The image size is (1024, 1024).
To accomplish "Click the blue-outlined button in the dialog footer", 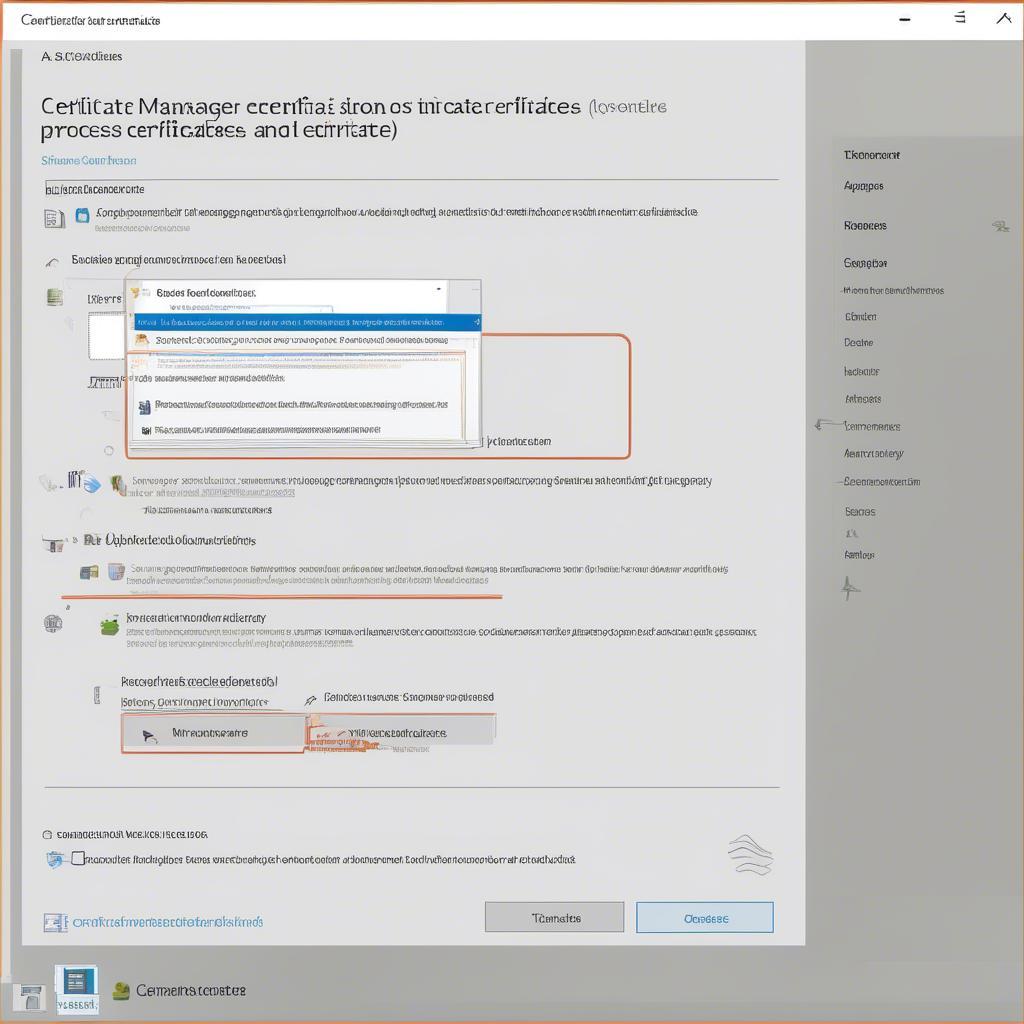I will tap(705, 918).
